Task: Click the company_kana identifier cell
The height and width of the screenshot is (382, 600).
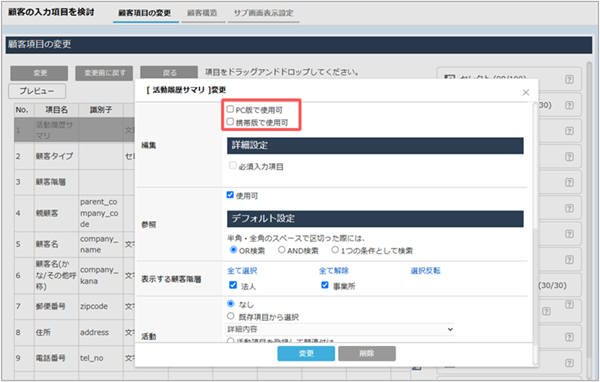Action: (x=101, y=276)
